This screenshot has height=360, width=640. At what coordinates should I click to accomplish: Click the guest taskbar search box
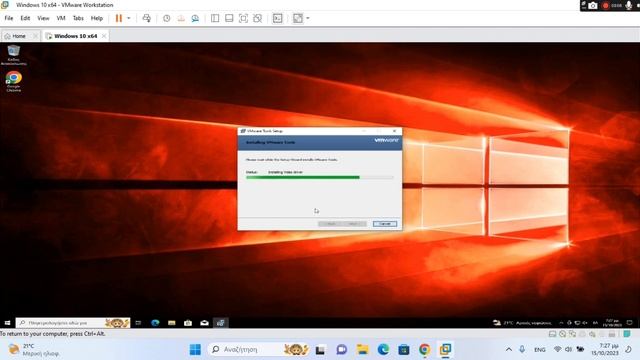73,323
